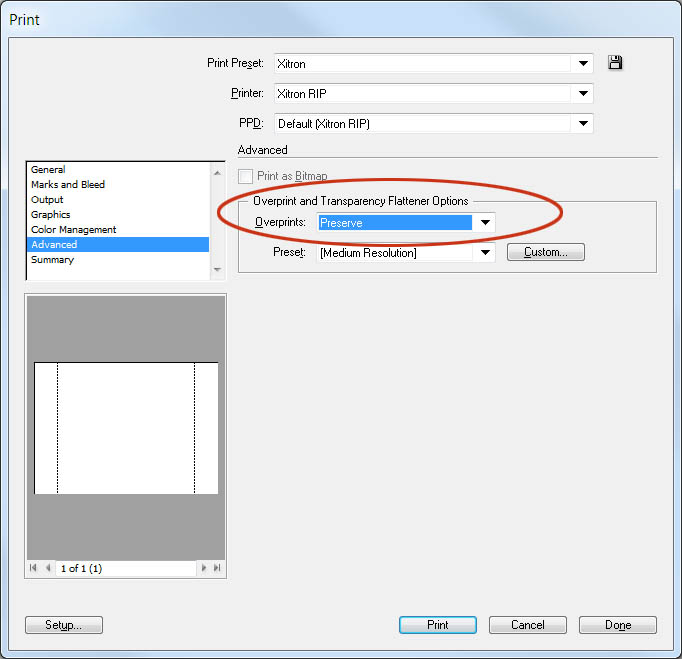
Task: Go to last page in preview
Action: coord(217,568)
